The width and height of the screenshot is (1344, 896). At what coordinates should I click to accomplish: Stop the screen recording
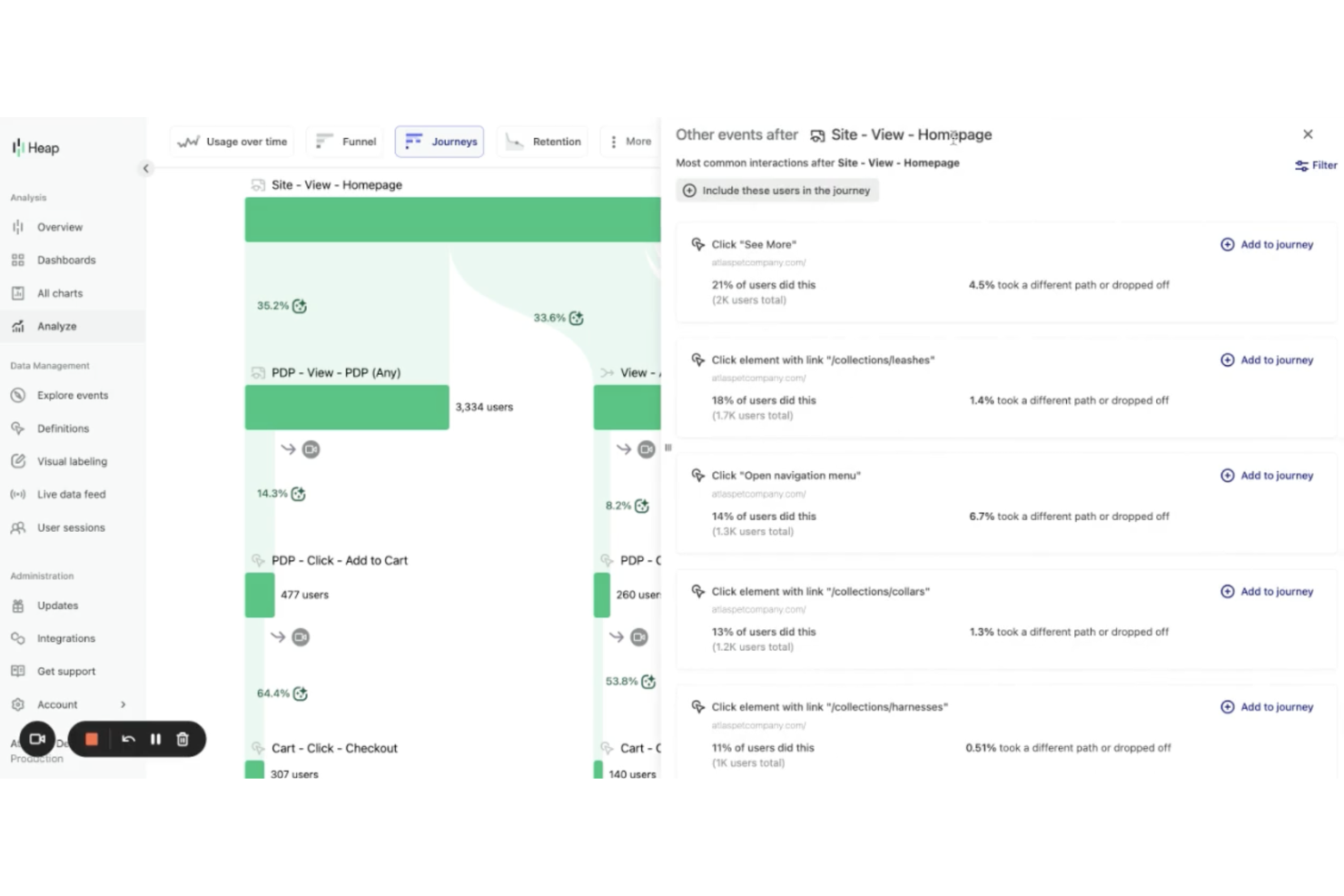coord(92,739)
